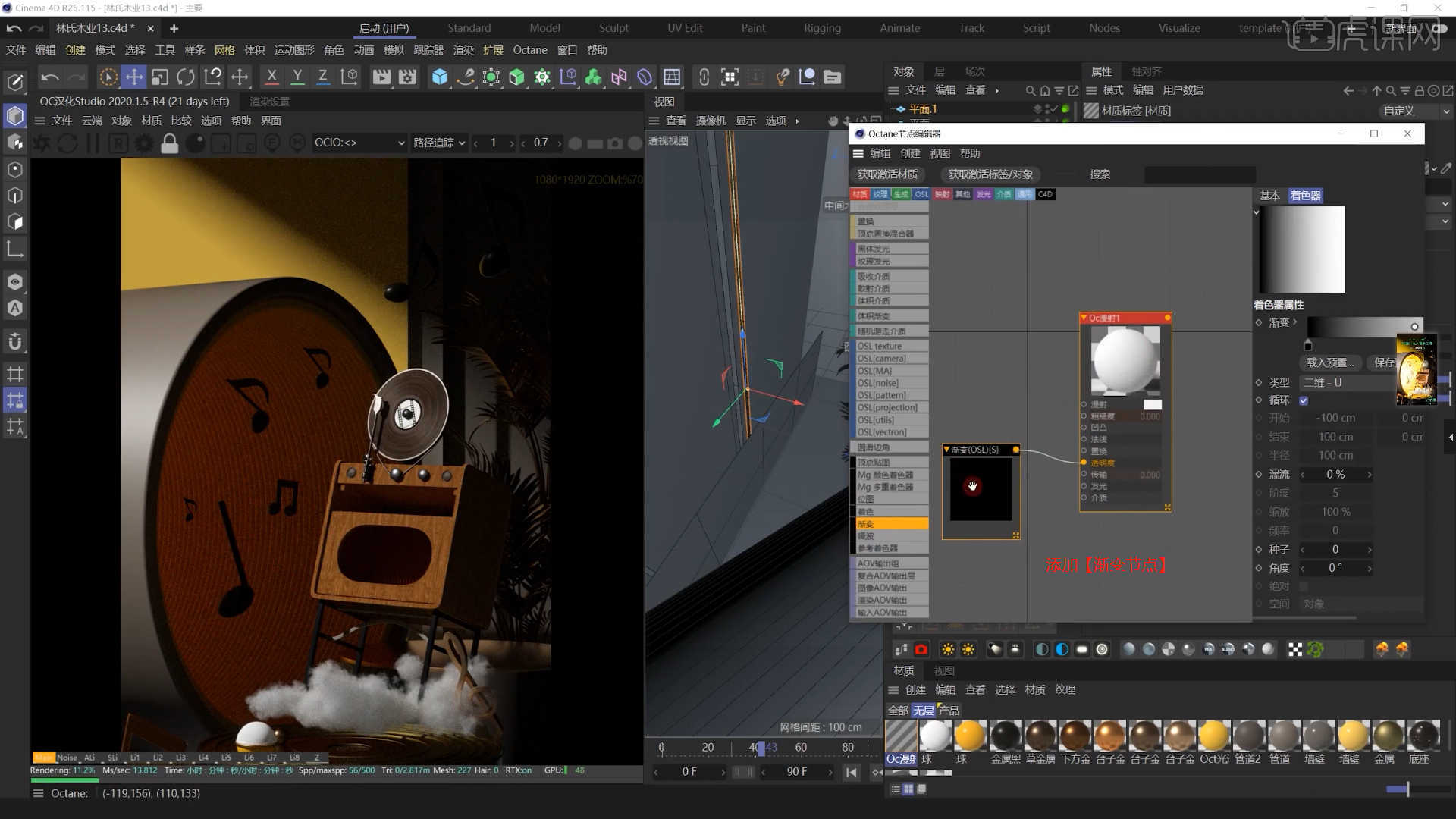1456x819 pixels.
Task: Click the render view clapperboard icon
Action: point(381,77)
